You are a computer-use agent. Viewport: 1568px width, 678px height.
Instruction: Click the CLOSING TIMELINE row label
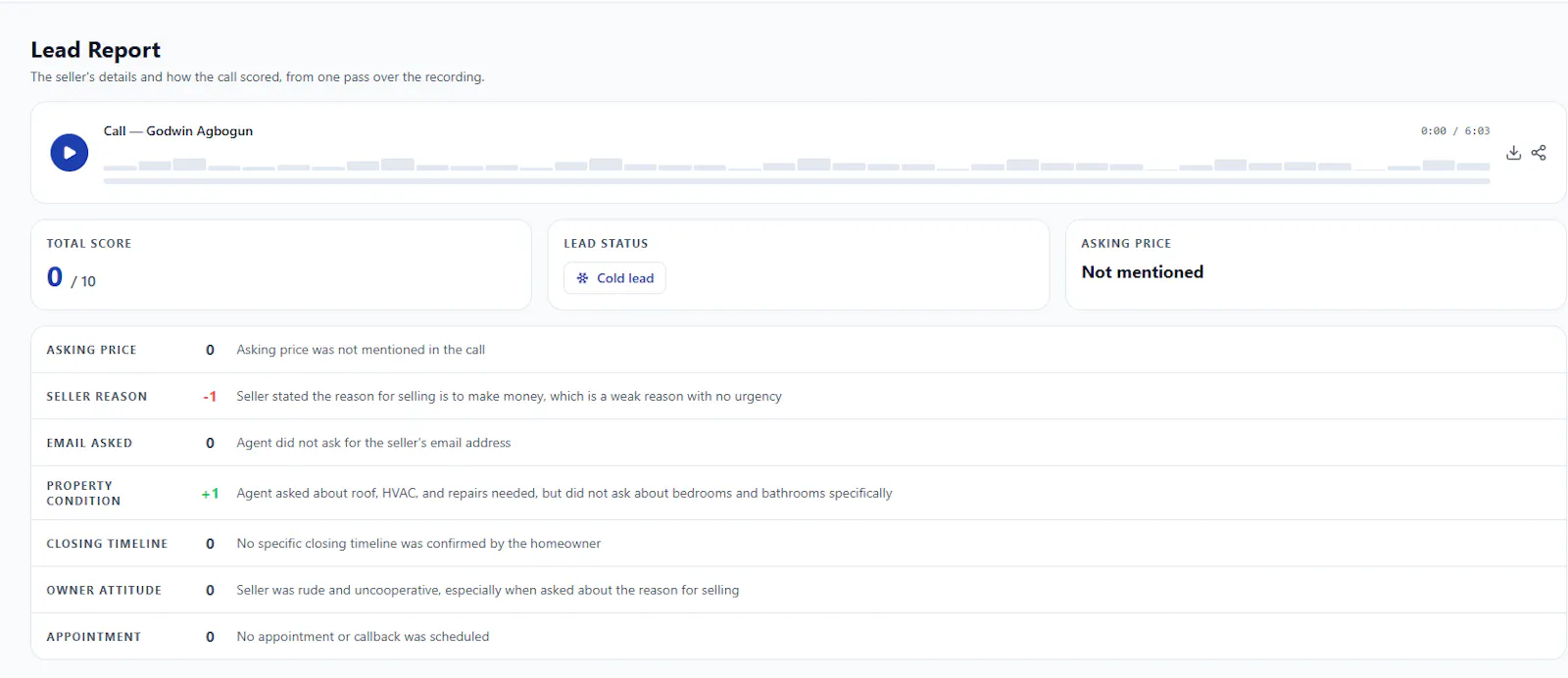tap(107, 544)
